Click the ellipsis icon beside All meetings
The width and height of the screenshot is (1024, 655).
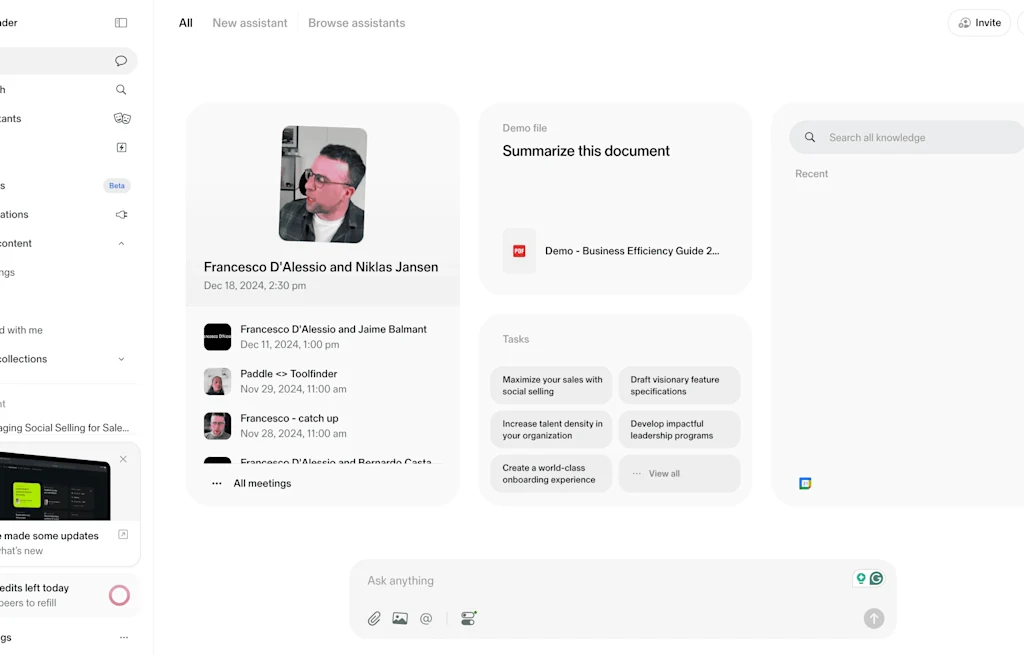tap(217, 483)
